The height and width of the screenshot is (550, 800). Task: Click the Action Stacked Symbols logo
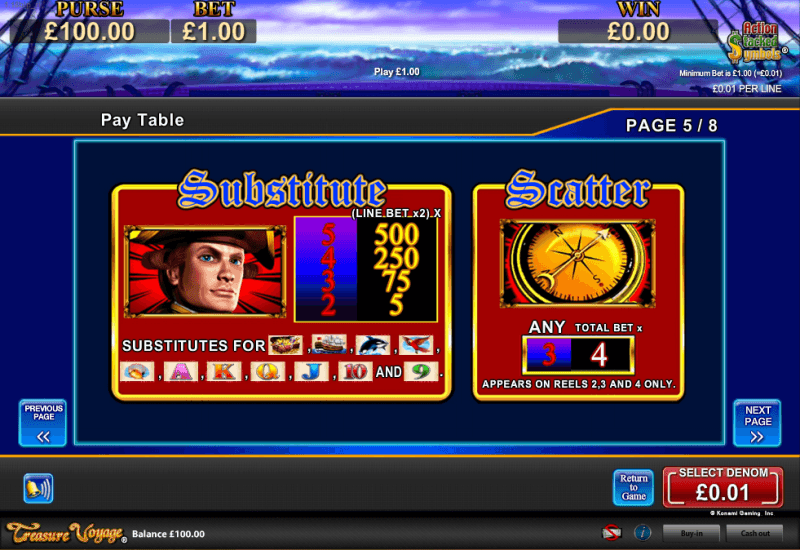pos(756,42)
